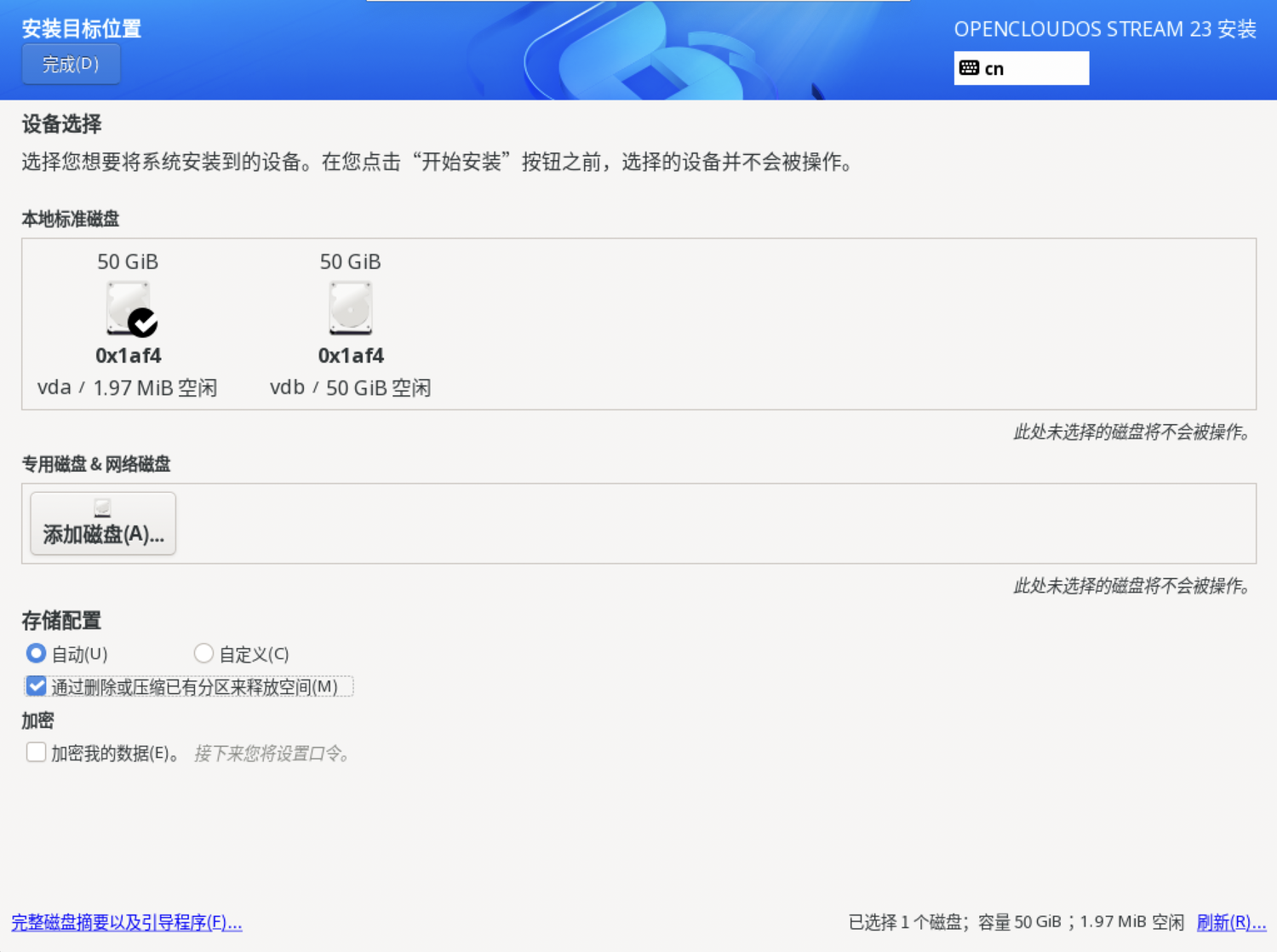Viewport: 1277px width, 952px height.
Task: Click the 已选择 1 个磁盘 status summary text
Action: [1016, 922]
